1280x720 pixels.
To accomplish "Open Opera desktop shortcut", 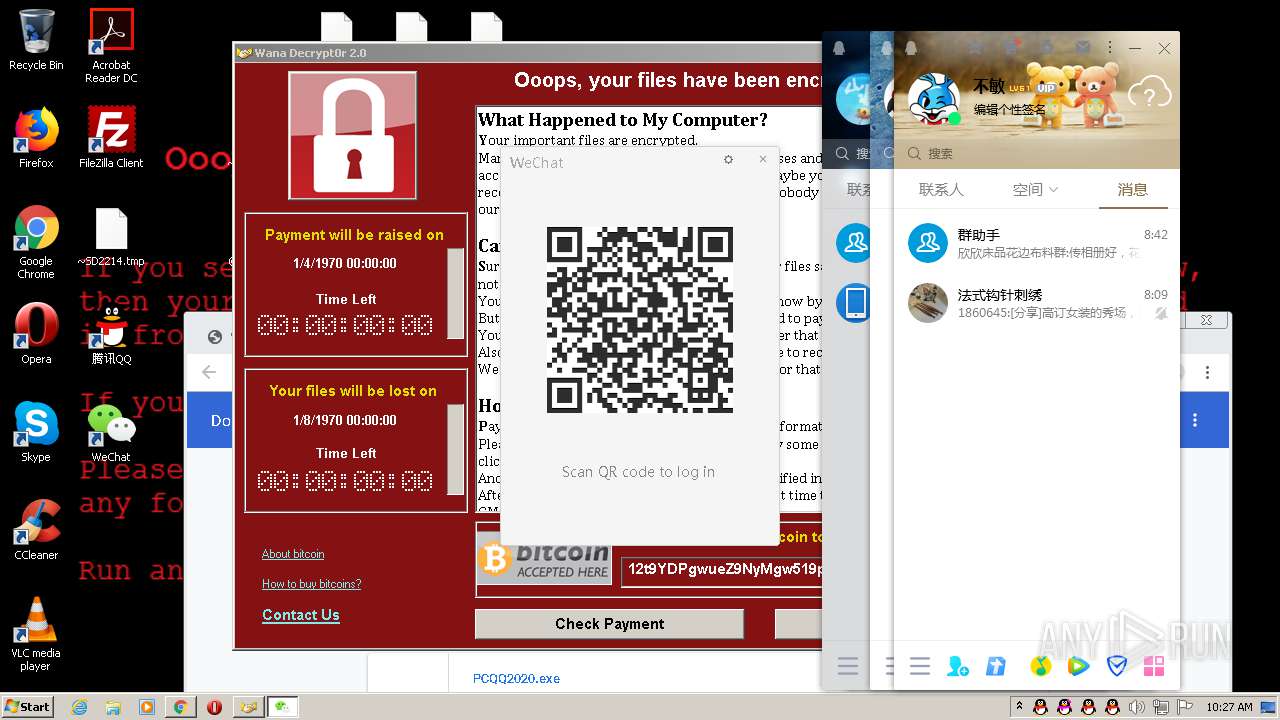I will pos(36,332).
